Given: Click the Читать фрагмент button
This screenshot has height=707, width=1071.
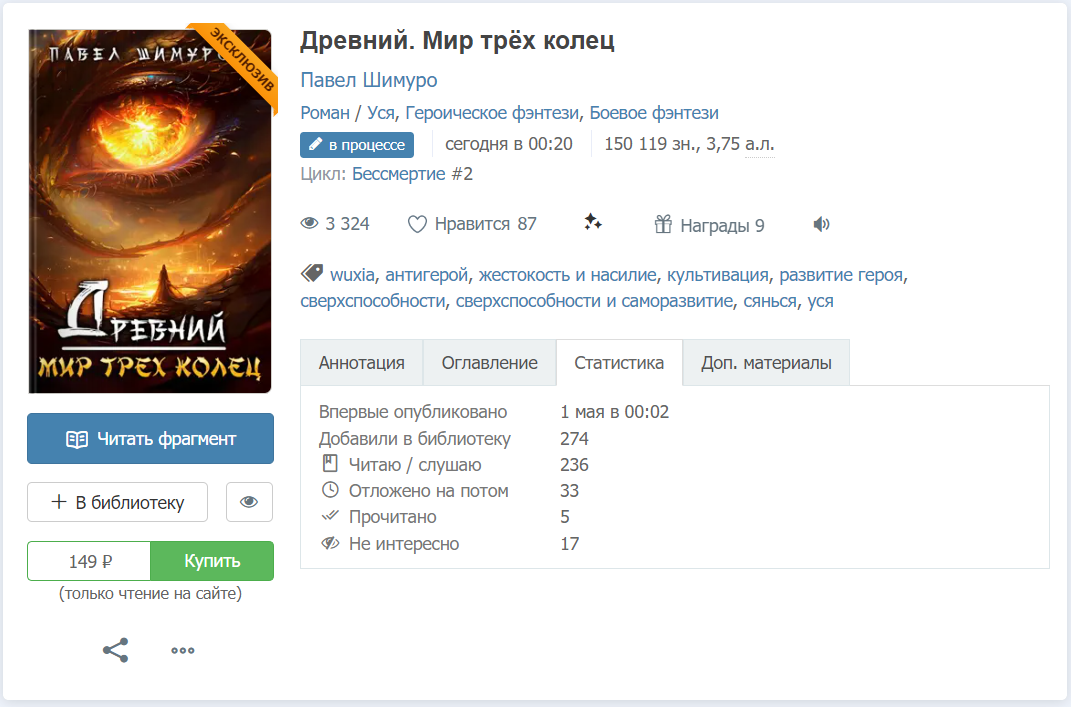Looking at the screenshot, I should (x=150, y=439).
